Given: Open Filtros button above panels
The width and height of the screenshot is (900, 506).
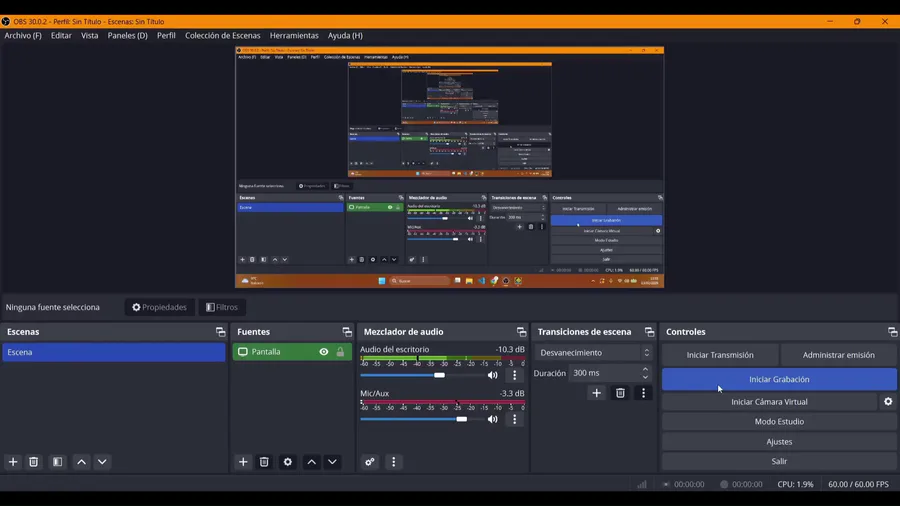Looking at the screenshot, I should [x=222, y=308].
